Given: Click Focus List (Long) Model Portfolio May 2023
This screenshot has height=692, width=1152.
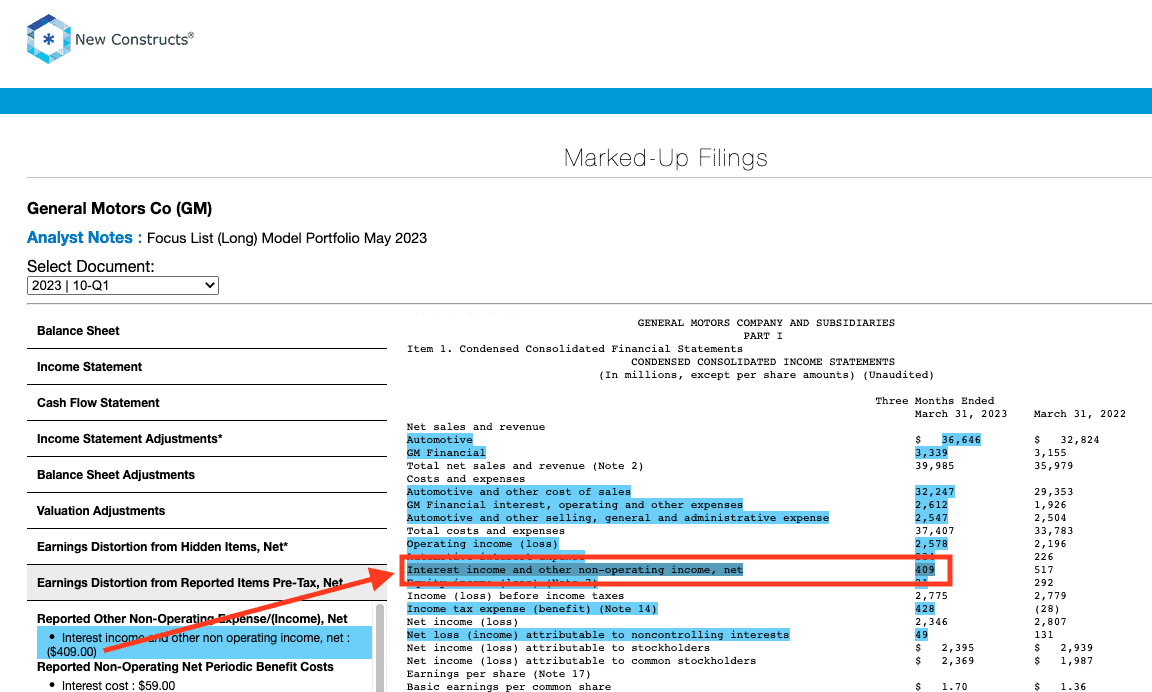Looking at the screenshot, I should coord(287,238).
